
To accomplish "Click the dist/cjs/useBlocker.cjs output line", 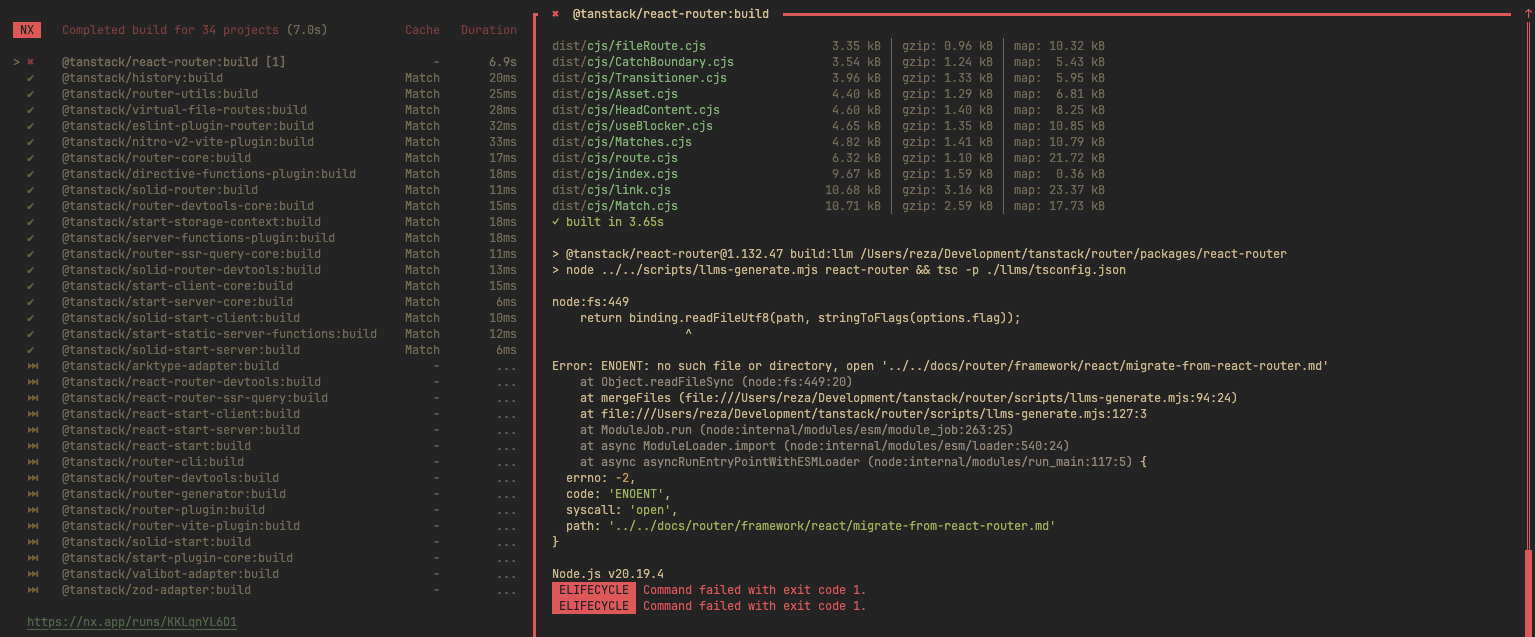I will point(828,126).
